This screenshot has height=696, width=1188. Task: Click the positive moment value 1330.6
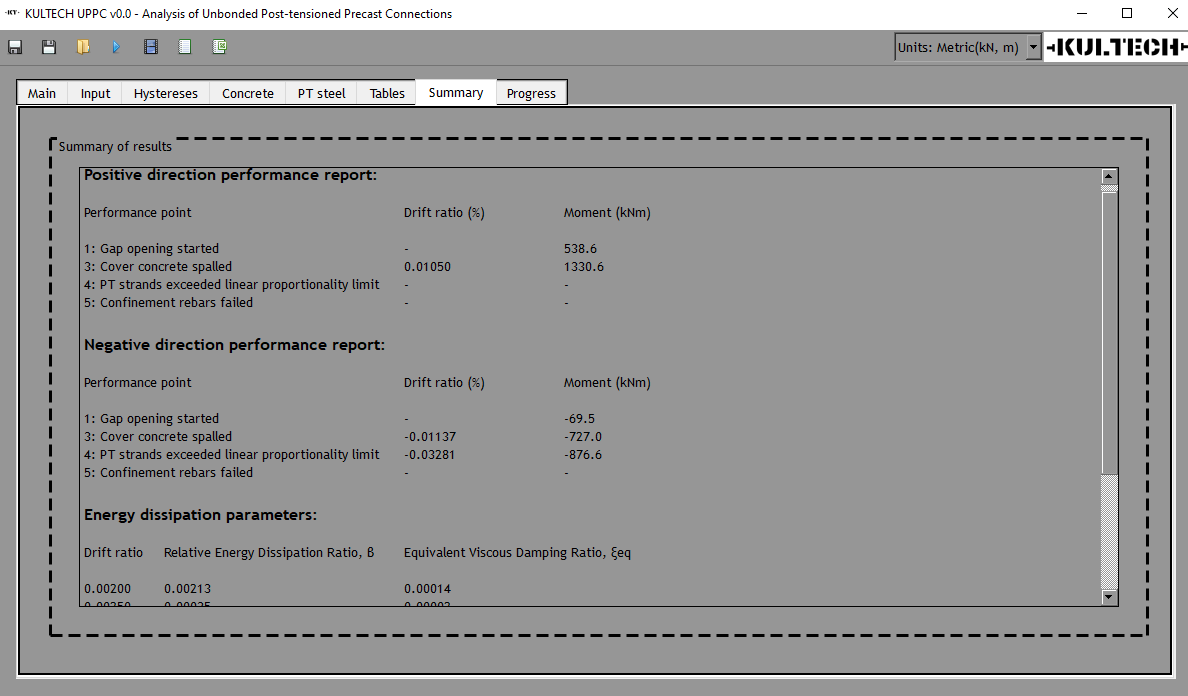click(x=583, y=267)
